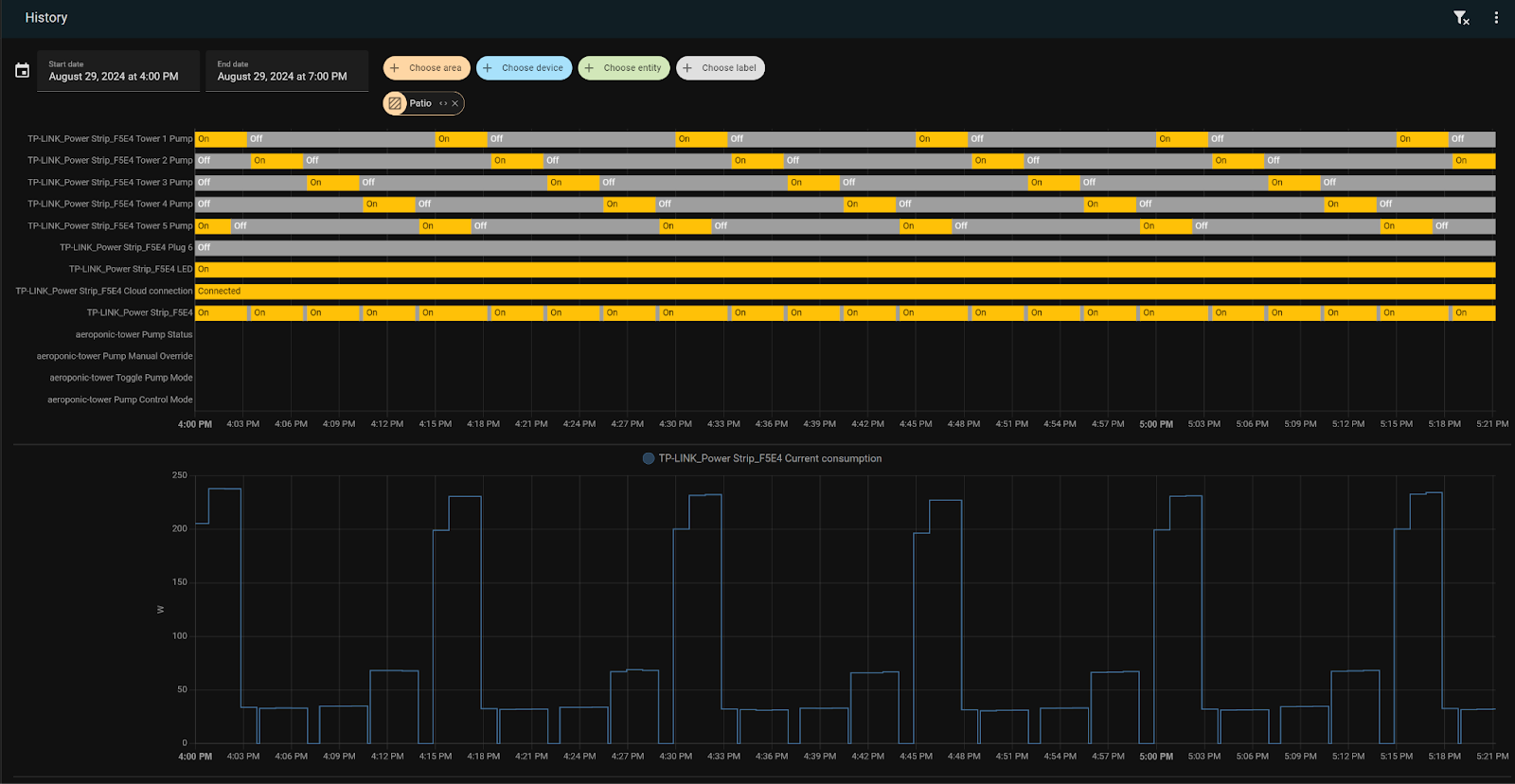This screenshot has width=1515, height=784.
Task: Click 4:00 PM label on chart axis
Action: click(x=195, y=757)
